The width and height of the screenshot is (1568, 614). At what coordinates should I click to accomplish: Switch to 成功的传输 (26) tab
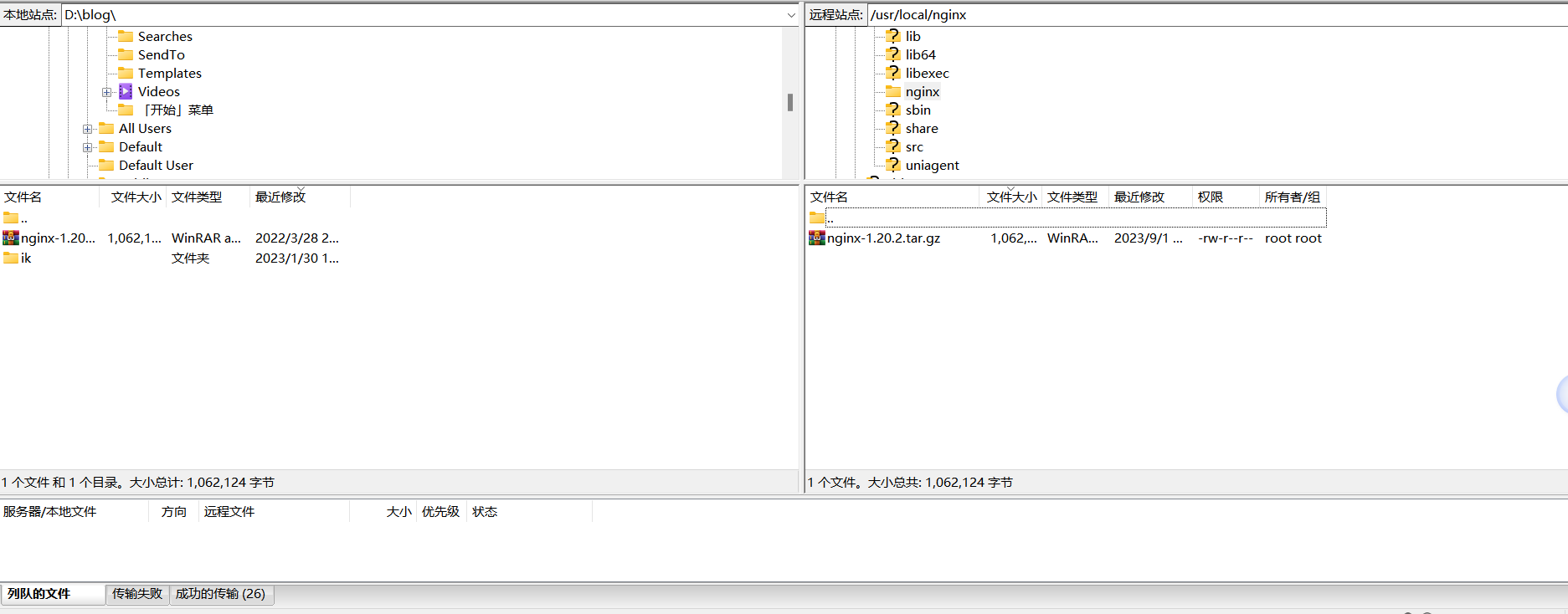(221, 594)
